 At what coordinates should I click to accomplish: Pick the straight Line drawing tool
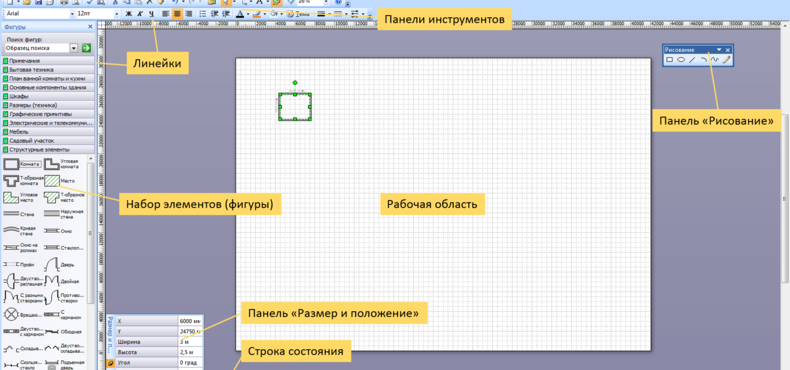click(692, 59)
